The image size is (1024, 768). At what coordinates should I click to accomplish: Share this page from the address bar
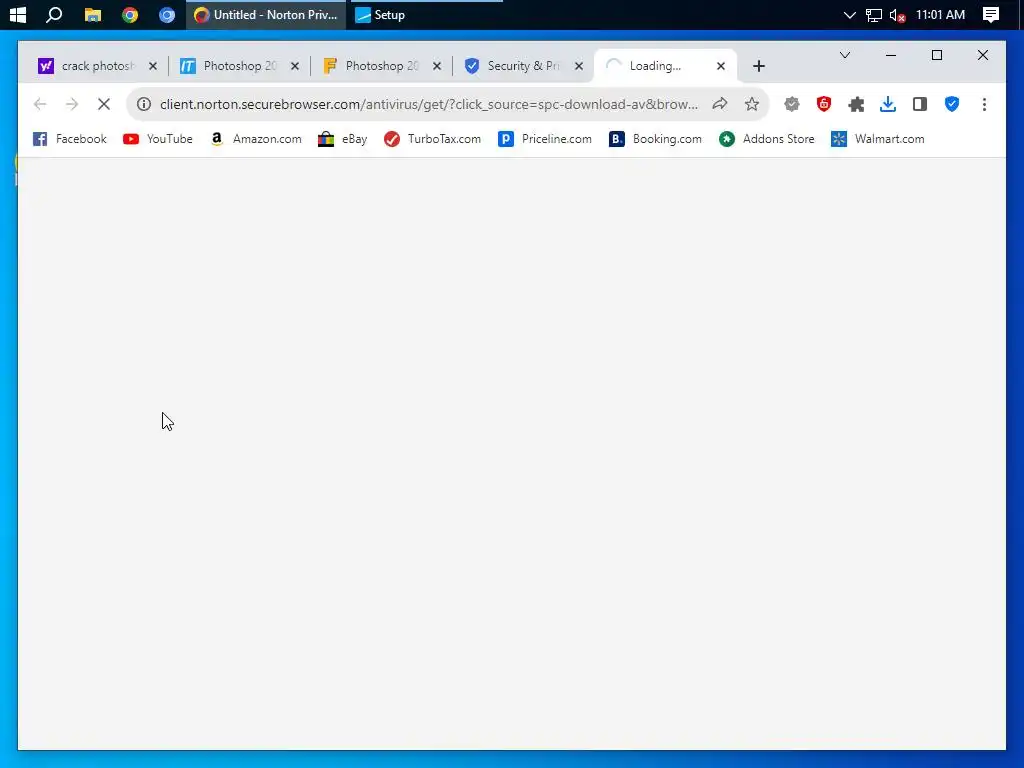pos(720,104)
